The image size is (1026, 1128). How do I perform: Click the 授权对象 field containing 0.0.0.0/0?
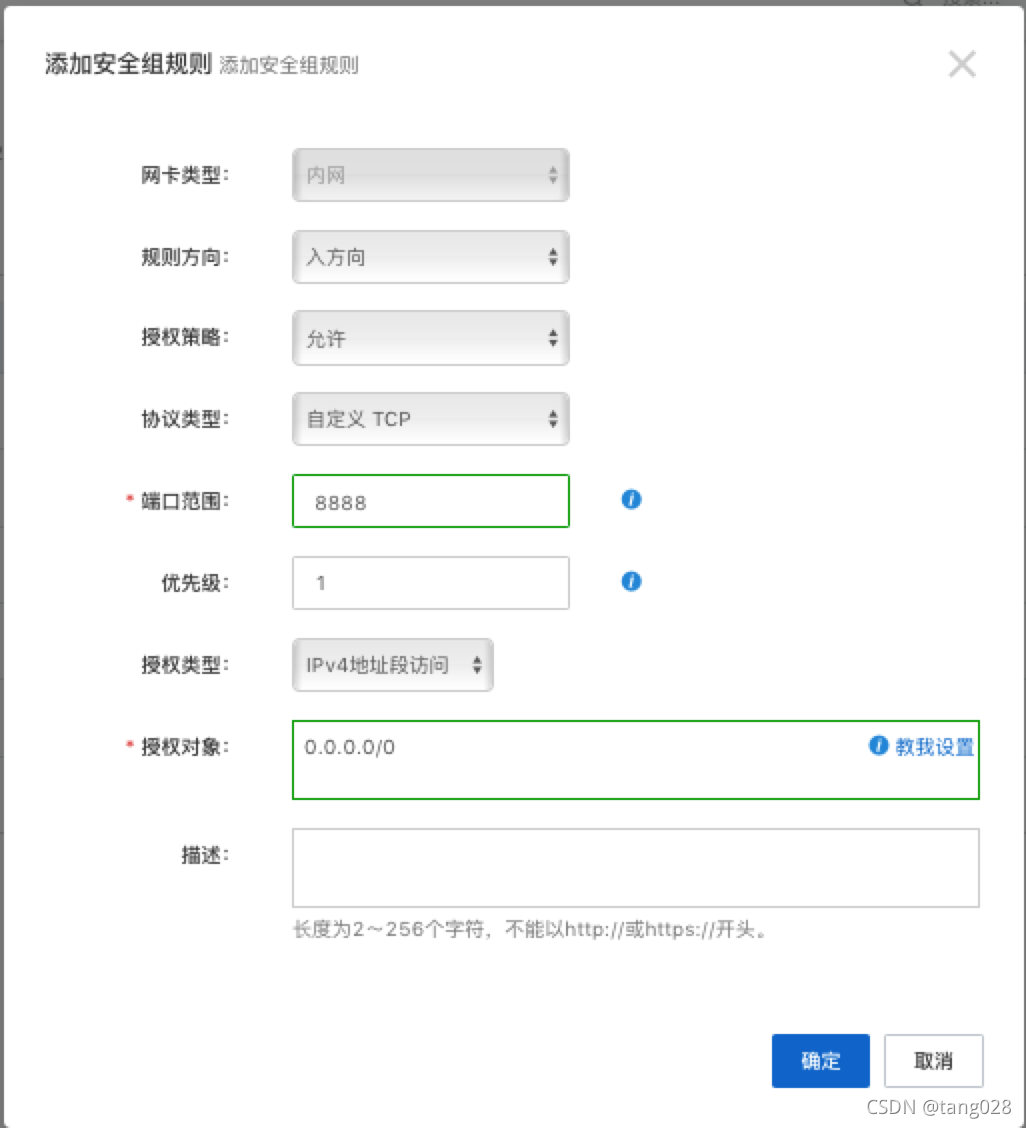click(x=635, y=760)
